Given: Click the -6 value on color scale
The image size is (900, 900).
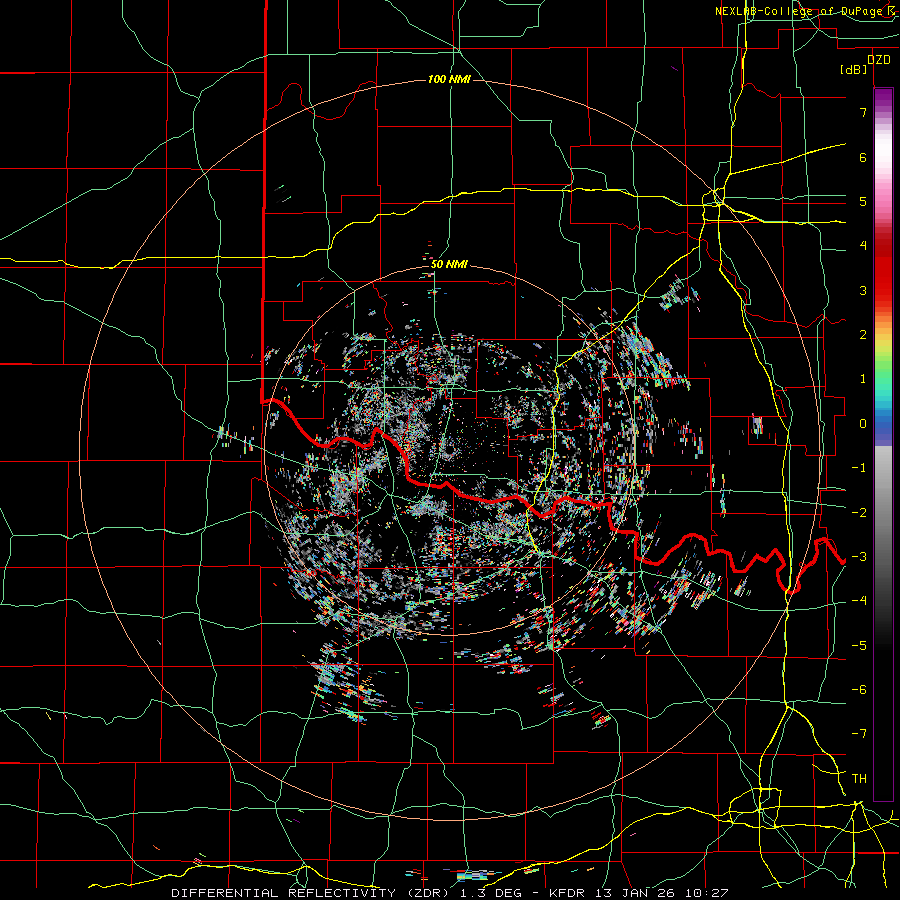Looking at the screenshot, I should 859,690.
